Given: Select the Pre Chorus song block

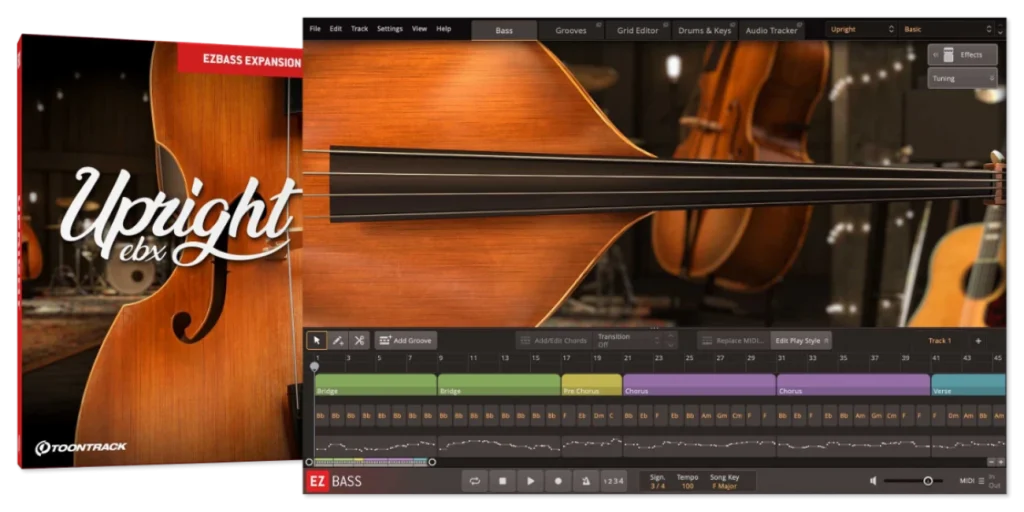Looking at the screenshot, I should click(591, 385).
